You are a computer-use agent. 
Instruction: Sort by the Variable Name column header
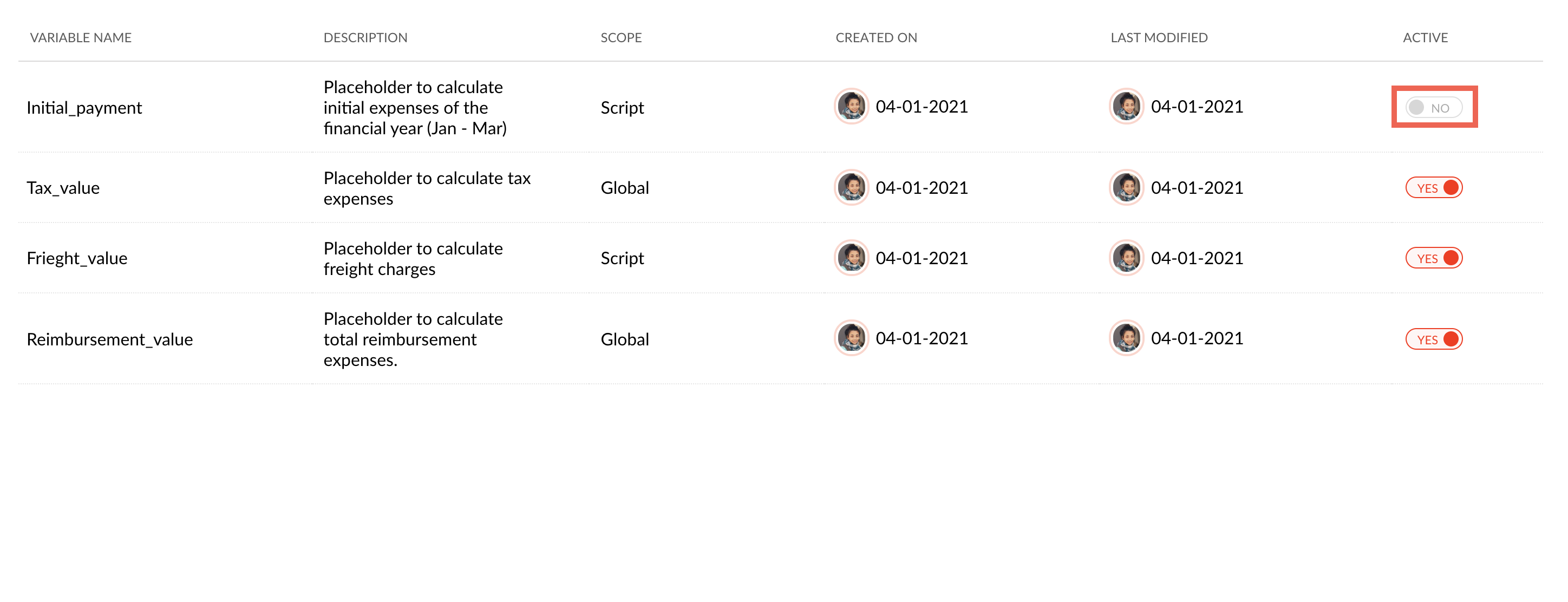click(80, 38)
